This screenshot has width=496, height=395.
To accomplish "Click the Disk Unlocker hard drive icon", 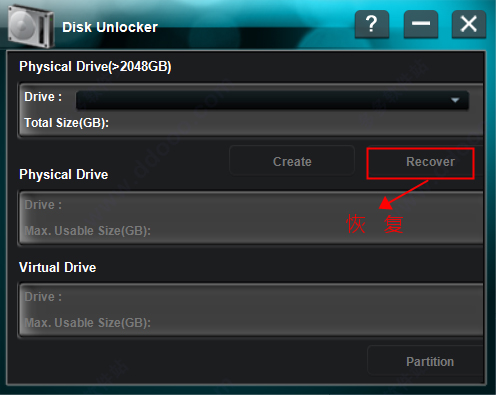I will pyautogui.click(x=31, y=26).
